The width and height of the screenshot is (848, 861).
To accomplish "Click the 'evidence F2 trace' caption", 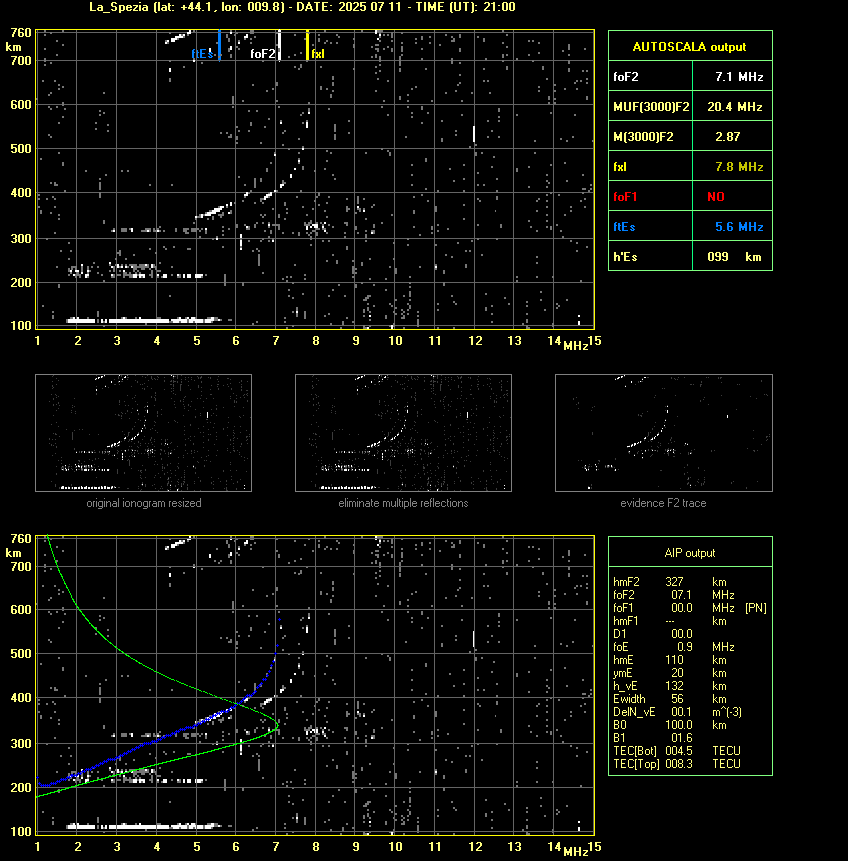I will pyautogui.click(x=663, y=503).
